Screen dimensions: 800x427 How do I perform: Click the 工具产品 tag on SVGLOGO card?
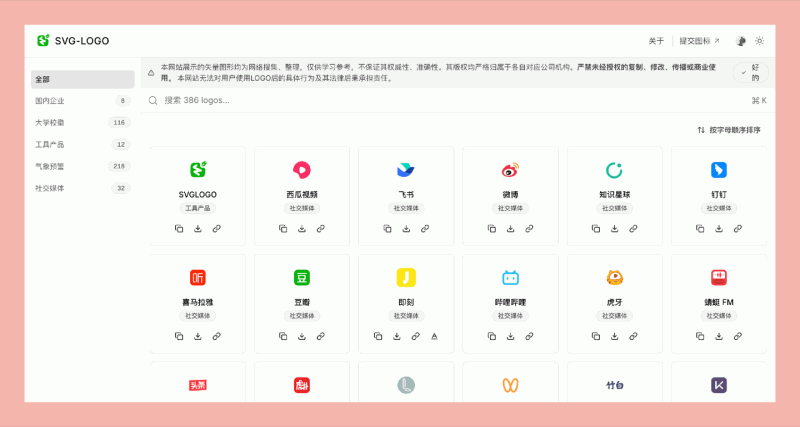click(x=197, y=208)
